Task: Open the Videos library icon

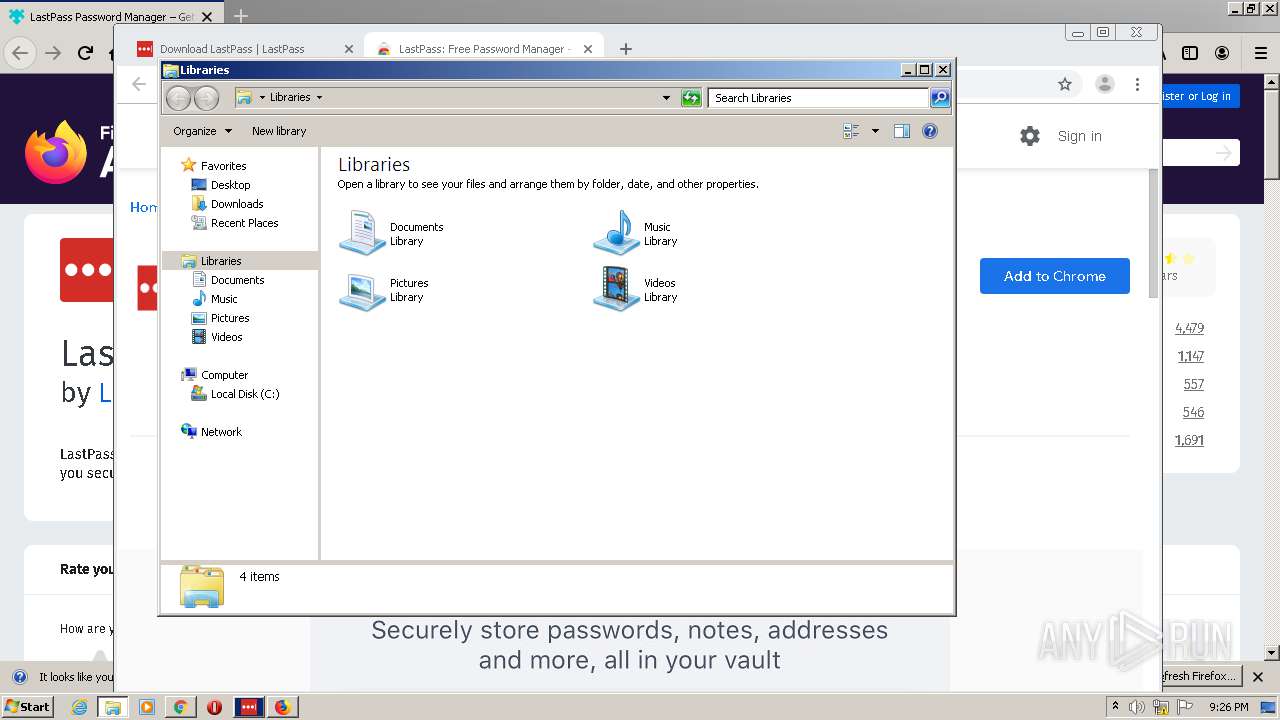Action: [616, 290]
